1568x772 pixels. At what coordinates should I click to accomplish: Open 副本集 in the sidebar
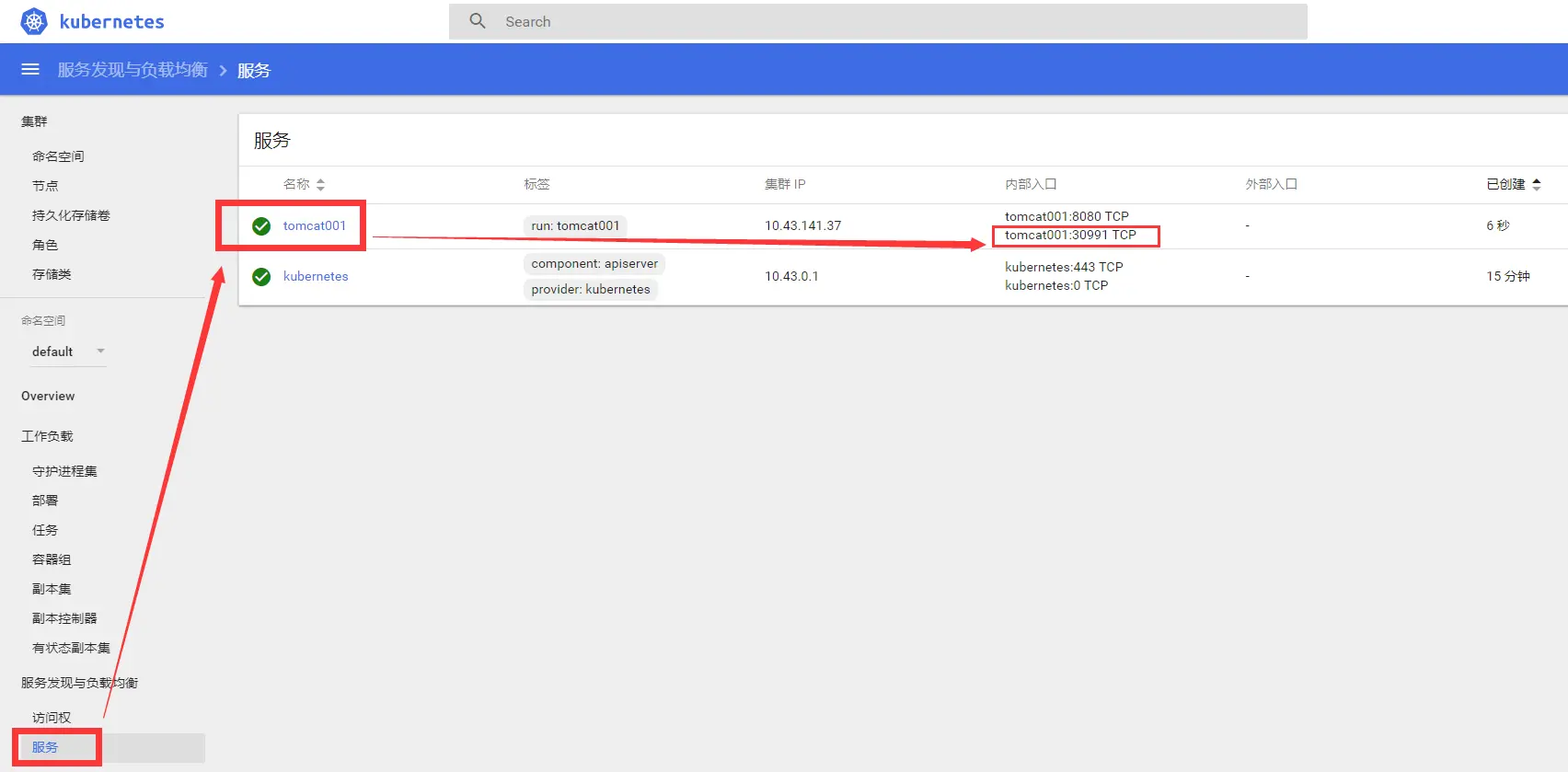click(x=52, y=589)
